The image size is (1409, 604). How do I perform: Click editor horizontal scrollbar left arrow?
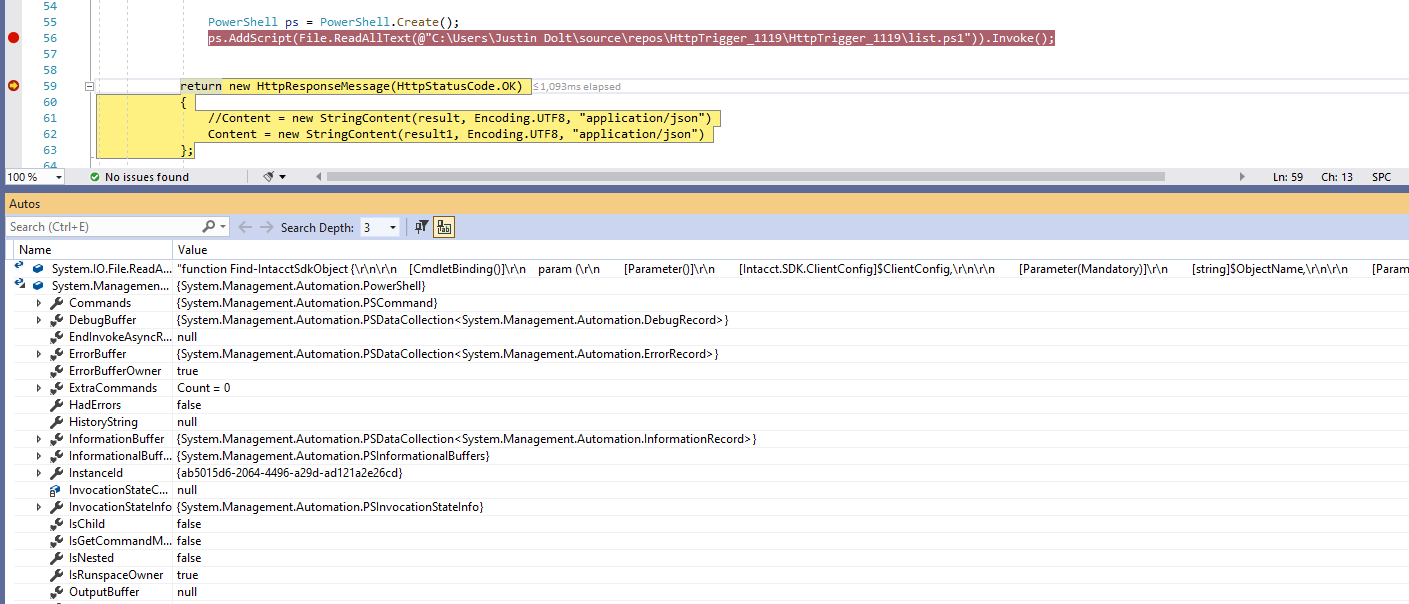point(319,177)
